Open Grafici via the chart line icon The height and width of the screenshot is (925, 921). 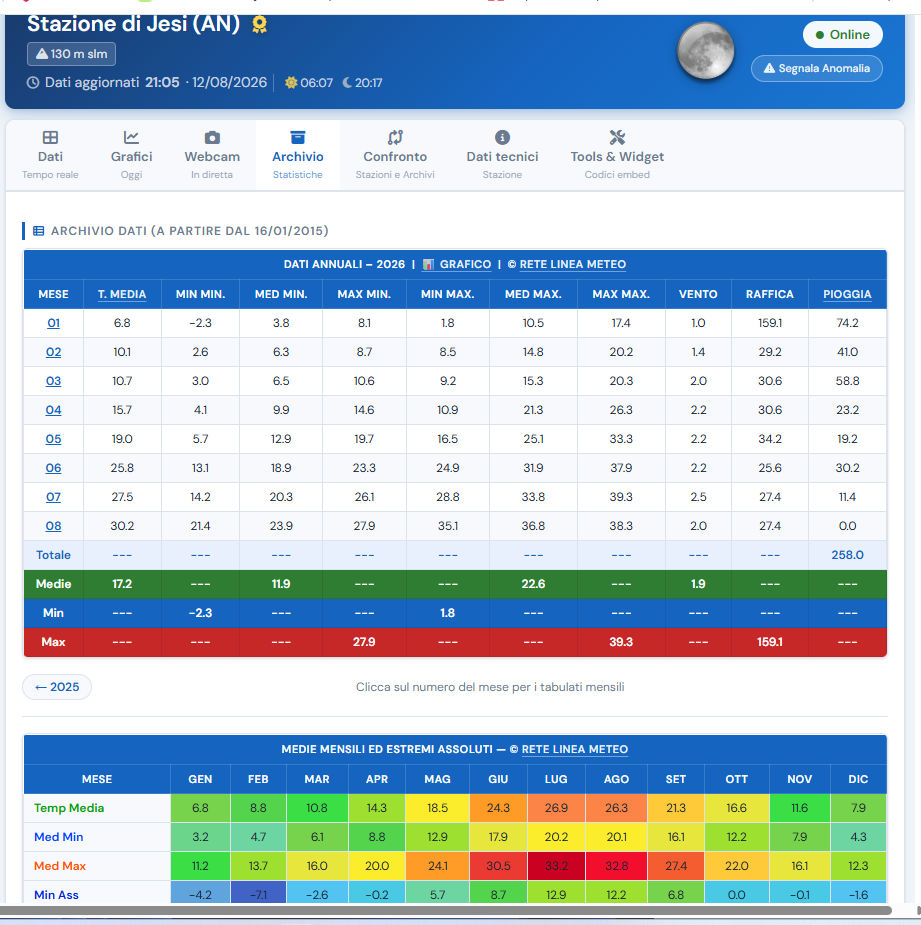point(131,137)
